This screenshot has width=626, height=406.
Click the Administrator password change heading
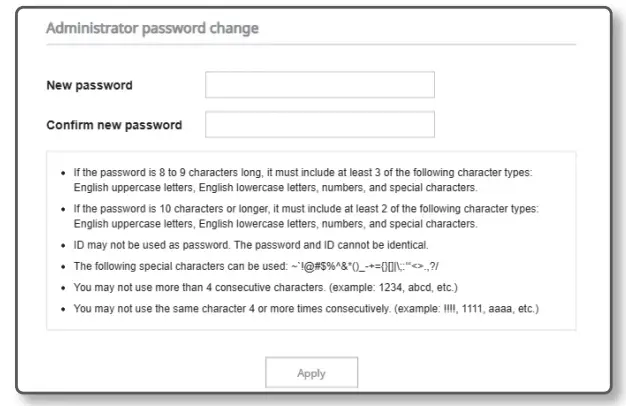coord(152,28)
